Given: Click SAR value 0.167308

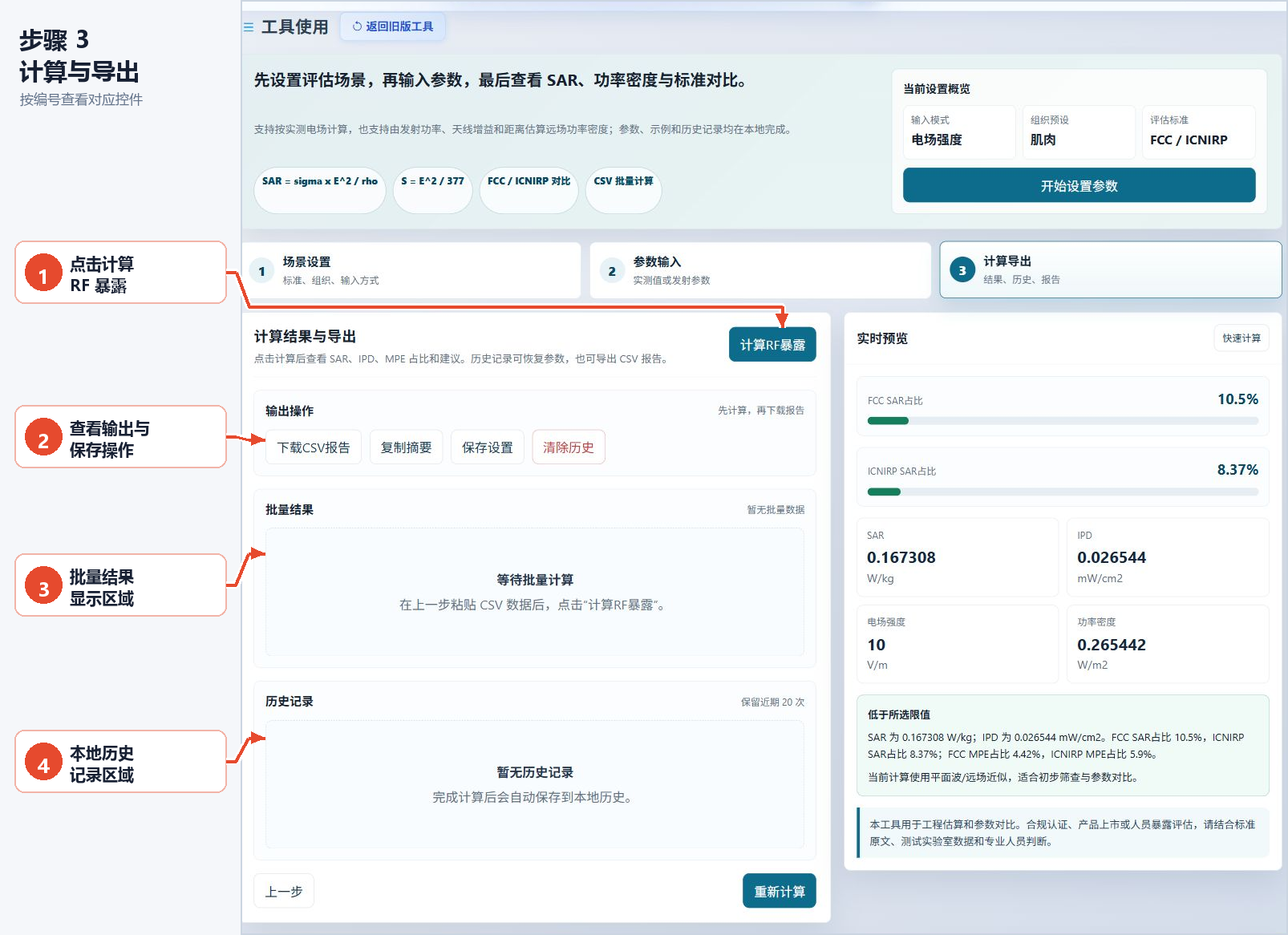Looking at the screenshot, I should coord(901,557).
